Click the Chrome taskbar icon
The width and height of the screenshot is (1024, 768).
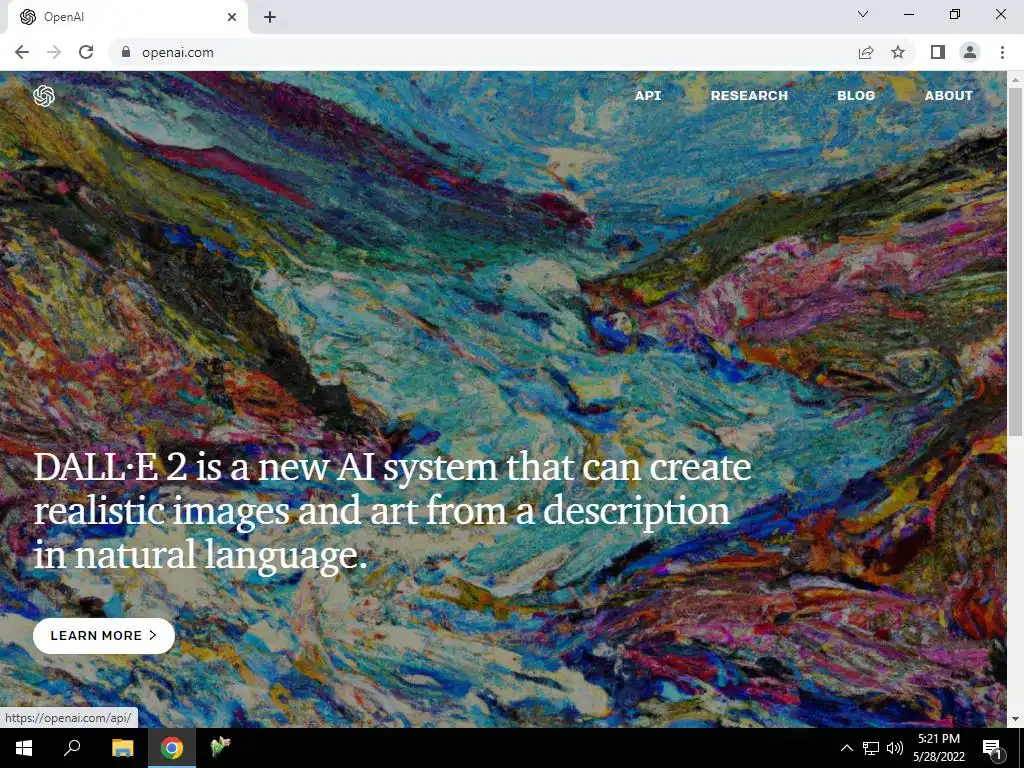click(172, 748)
